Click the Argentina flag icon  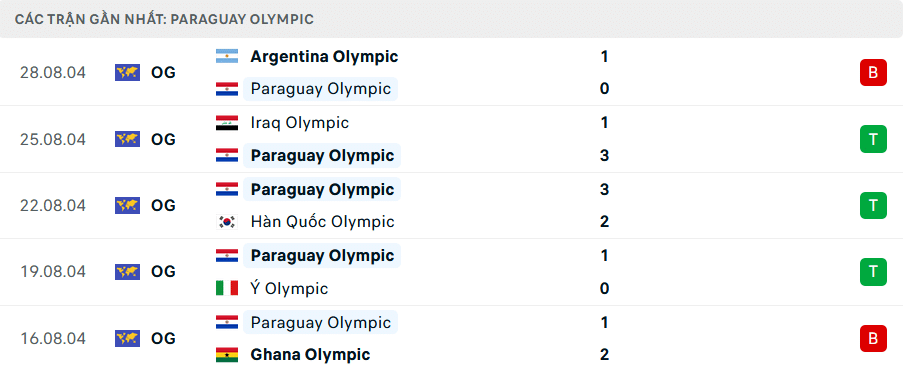(227, 56)
